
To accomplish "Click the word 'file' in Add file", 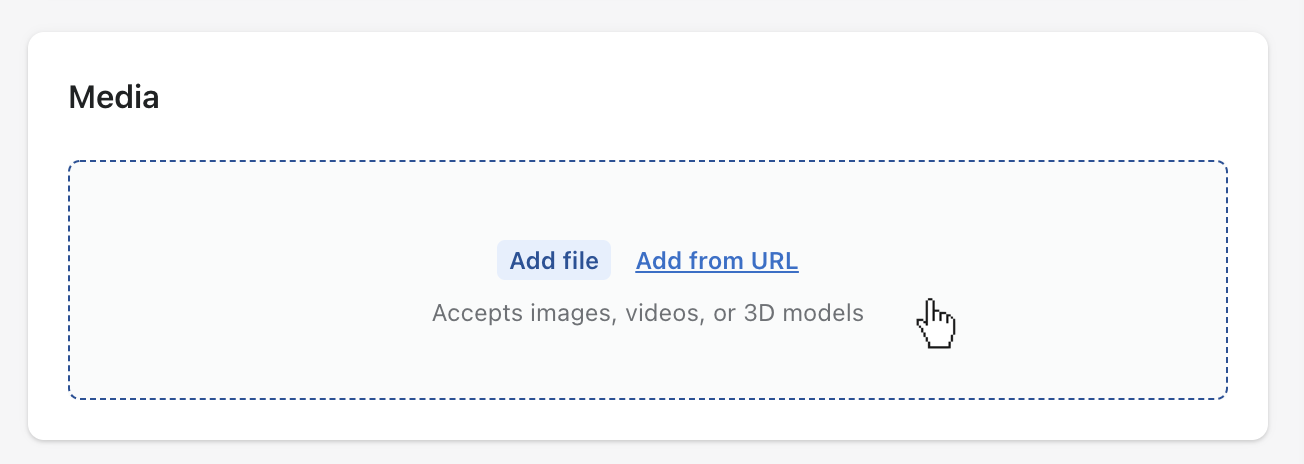I will click(581, 261).
